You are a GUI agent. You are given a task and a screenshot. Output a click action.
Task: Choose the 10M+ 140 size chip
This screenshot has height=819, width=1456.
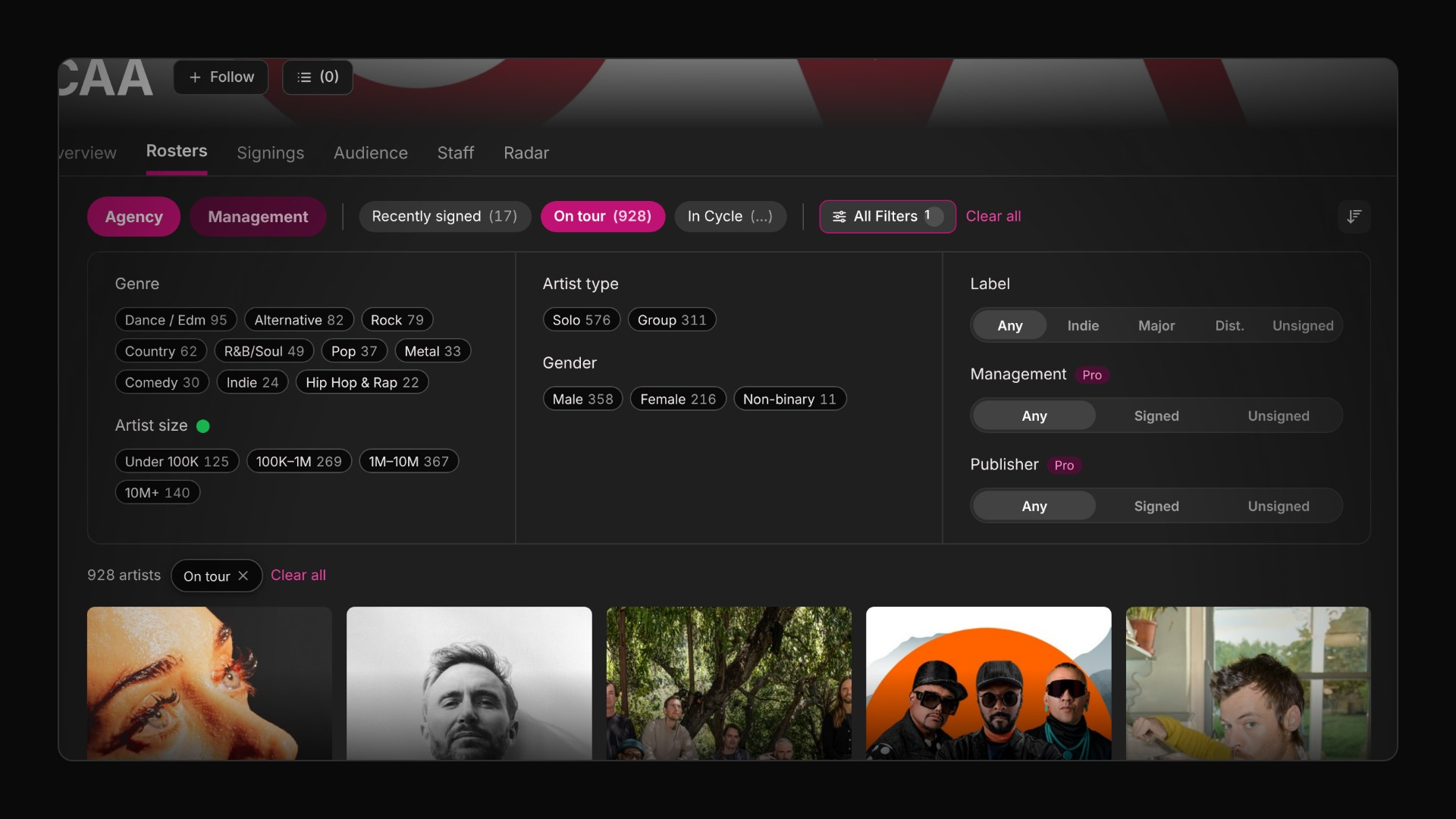157,492
